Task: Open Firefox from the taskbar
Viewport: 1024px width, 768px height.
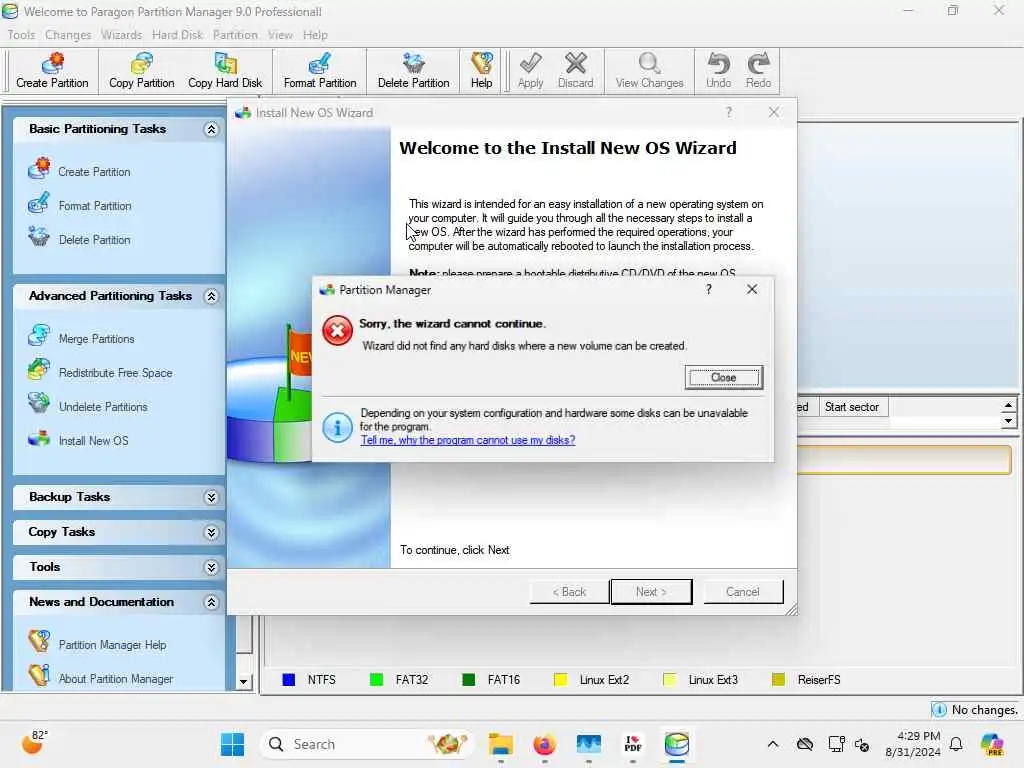Action: point(544,744)
